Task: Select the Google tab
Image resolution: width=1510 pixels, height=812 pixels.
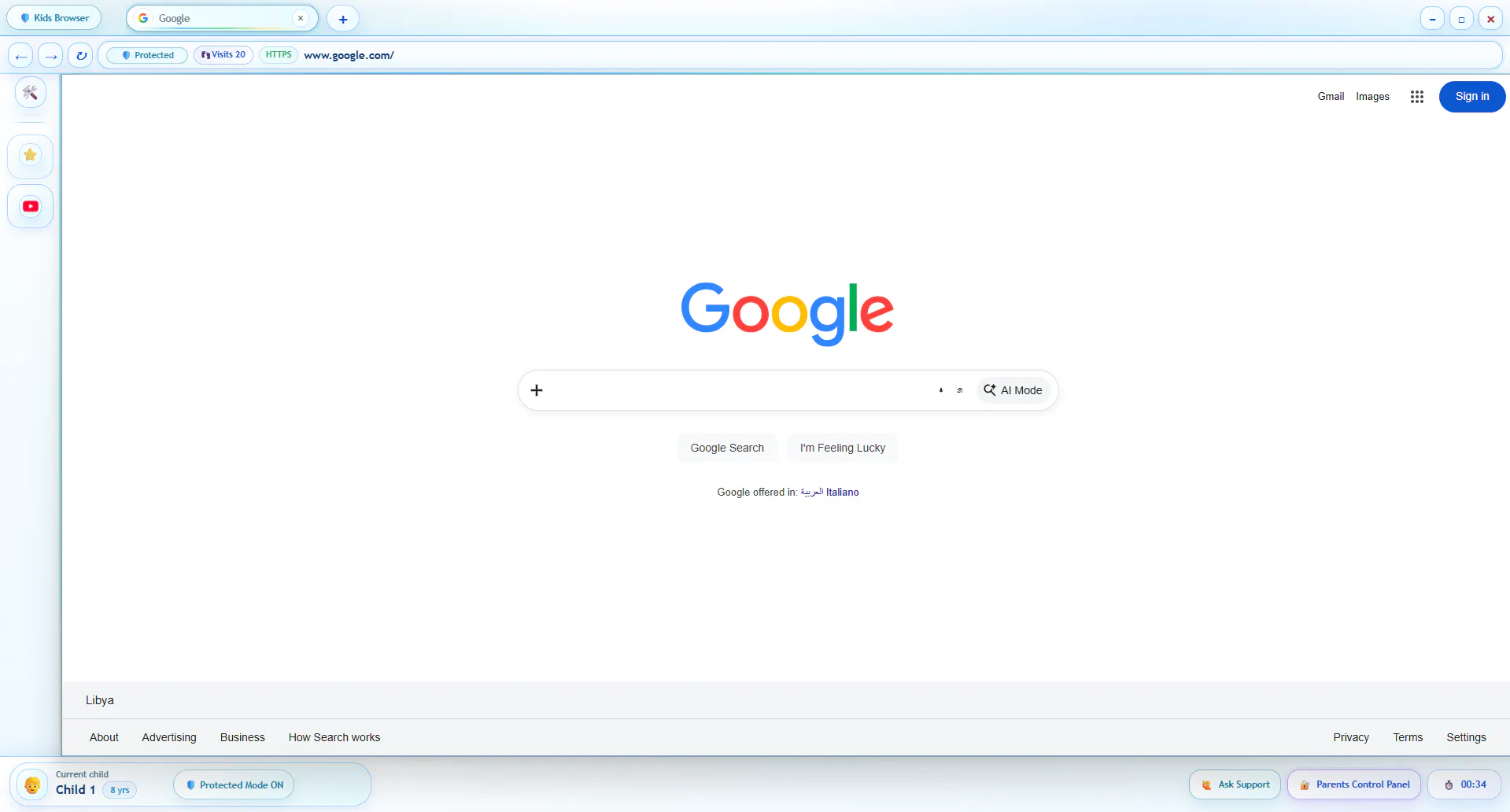Action: pyautogui.click(x=222, y=18)
